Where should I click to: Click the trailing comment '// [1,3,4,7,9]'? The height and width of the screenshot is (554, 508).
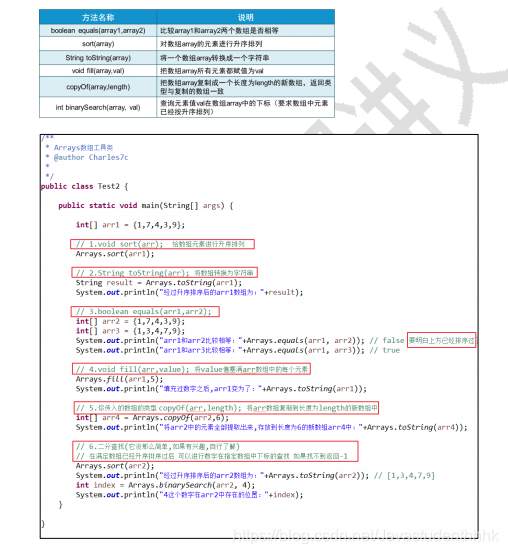[404, 475]
